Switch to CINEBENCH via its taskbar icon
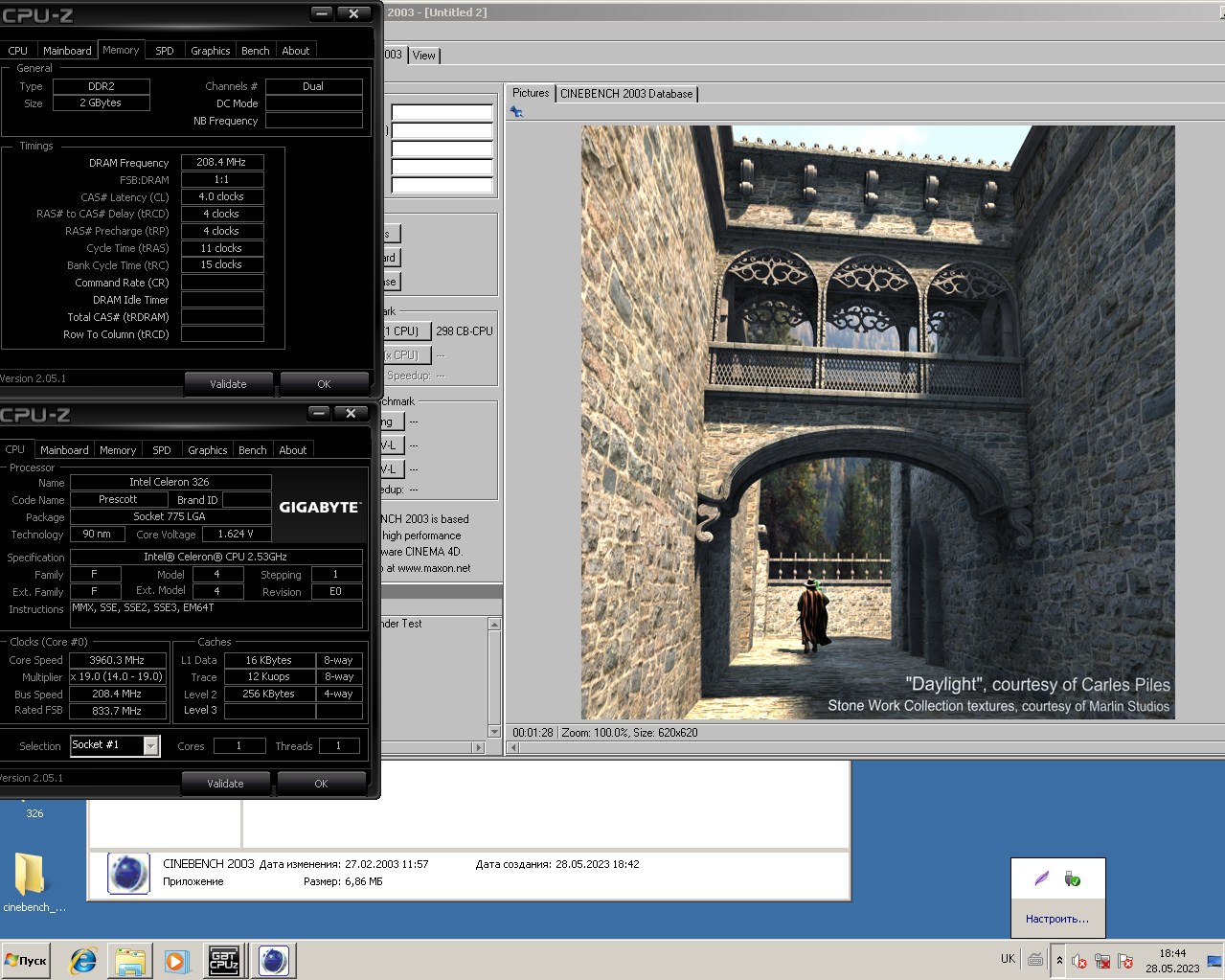The image size is (1225, 980). [273, 960]
